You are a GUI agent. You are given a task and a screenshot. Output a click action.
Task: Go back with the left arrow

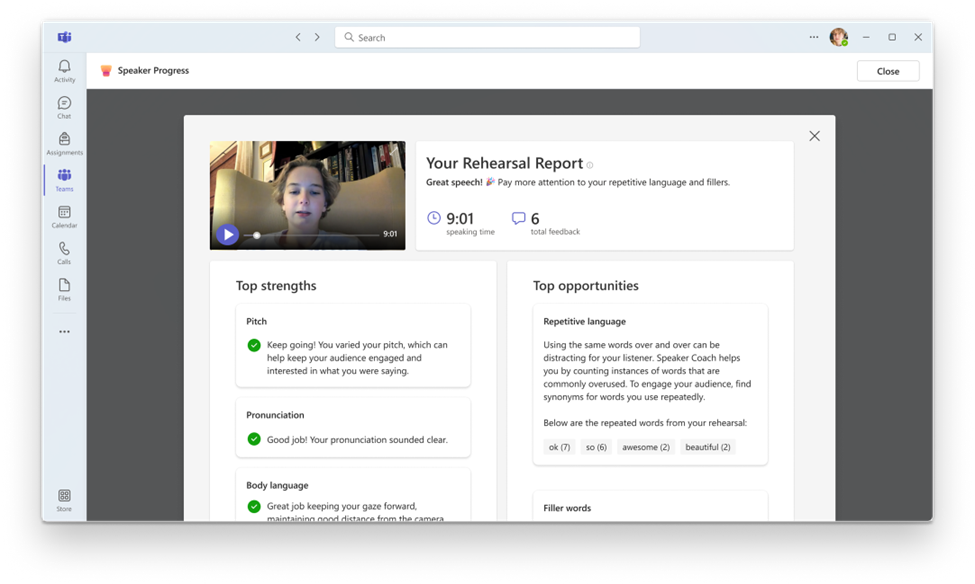tap(298, 37)
